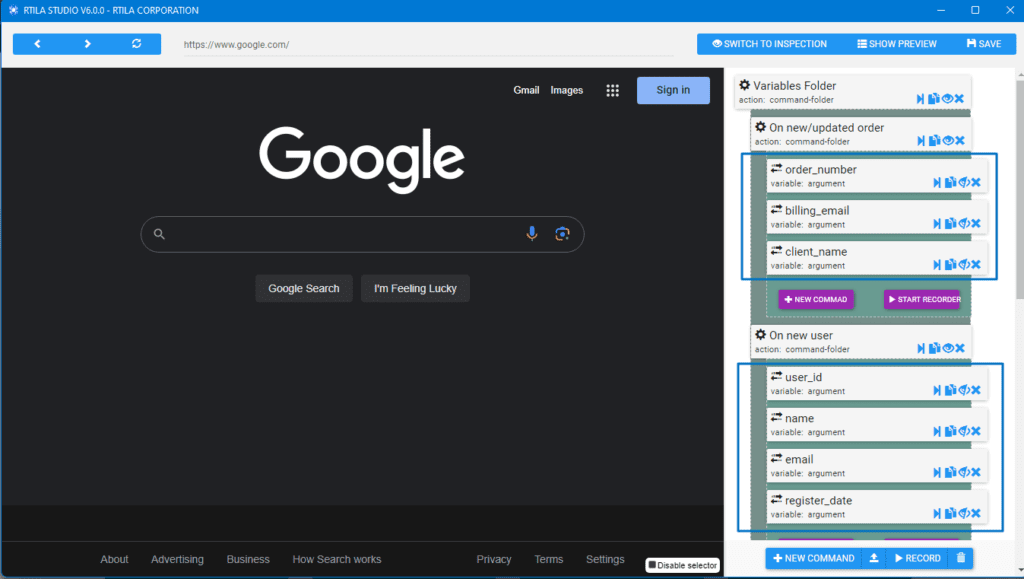This screenshot has width=1024, height=579.
Task: Go forward using the browser forward arrow
Action: pos(88,44)
